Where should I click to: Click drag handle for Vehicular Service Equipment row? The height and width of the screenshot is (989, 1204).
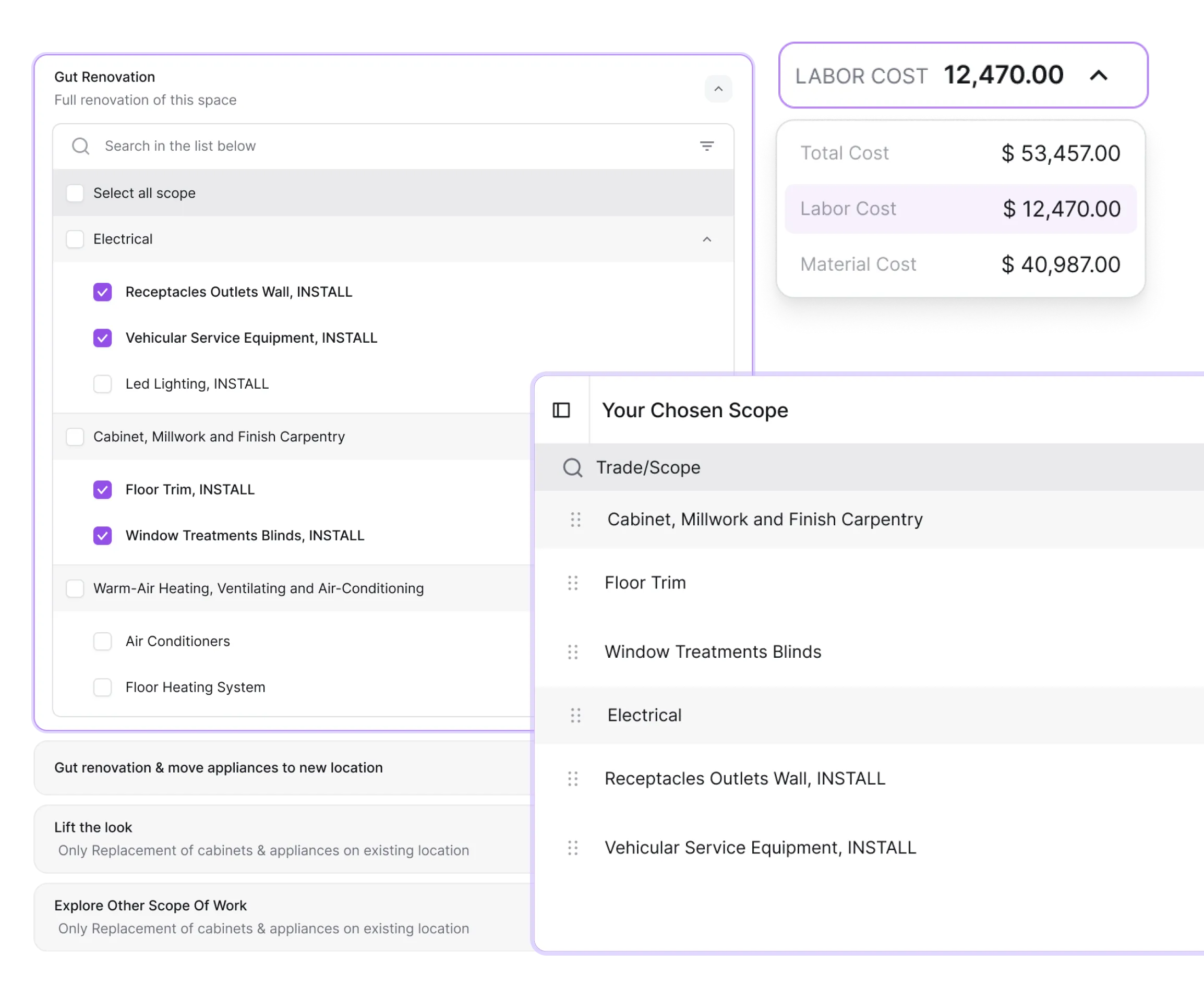pyautogui.click(x=573, y=848)
